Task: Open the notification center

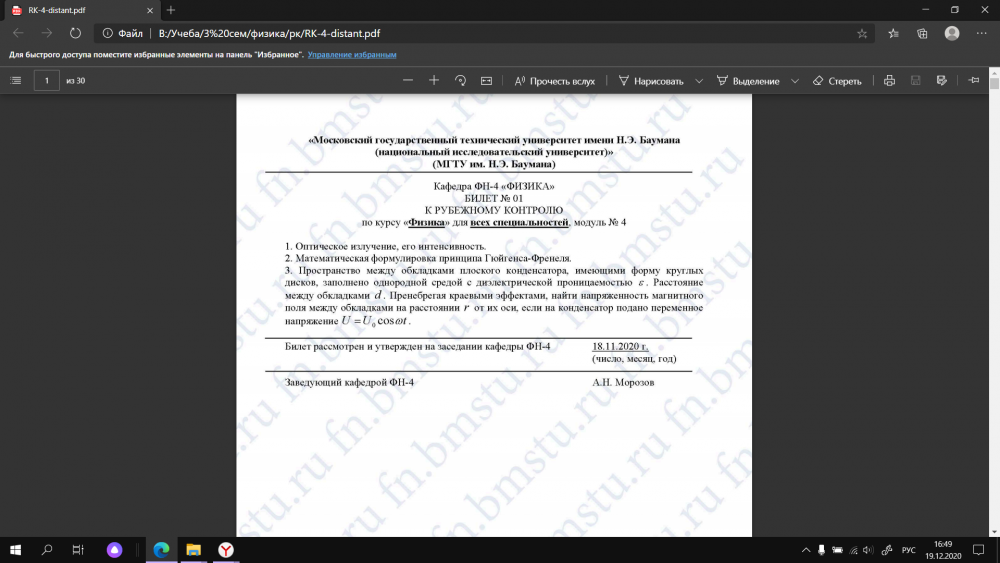Action: [x=979, y=550]
